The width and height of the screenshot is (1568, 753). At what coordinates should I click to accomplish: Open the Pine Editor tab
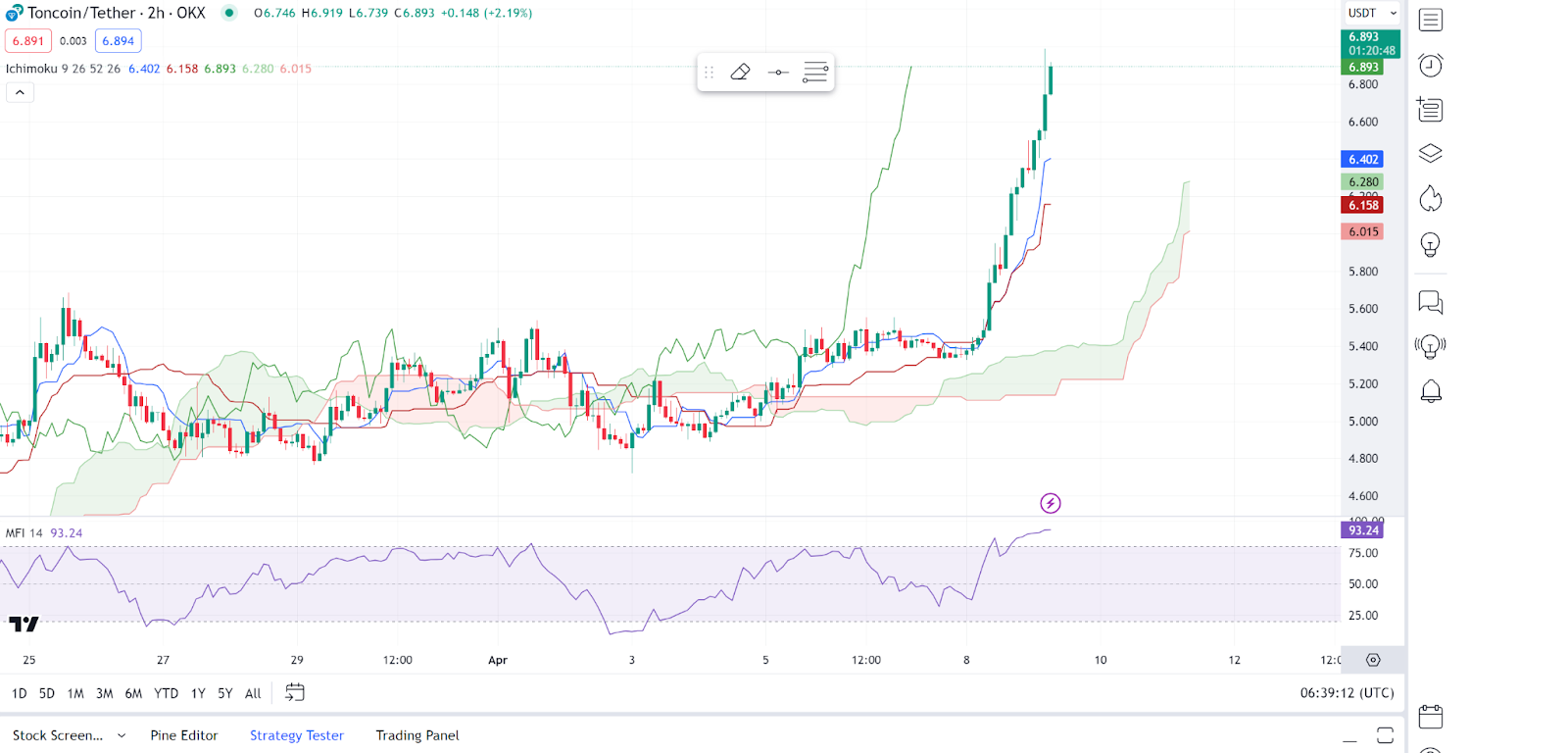pyautogui.click(x=184, y=735)
